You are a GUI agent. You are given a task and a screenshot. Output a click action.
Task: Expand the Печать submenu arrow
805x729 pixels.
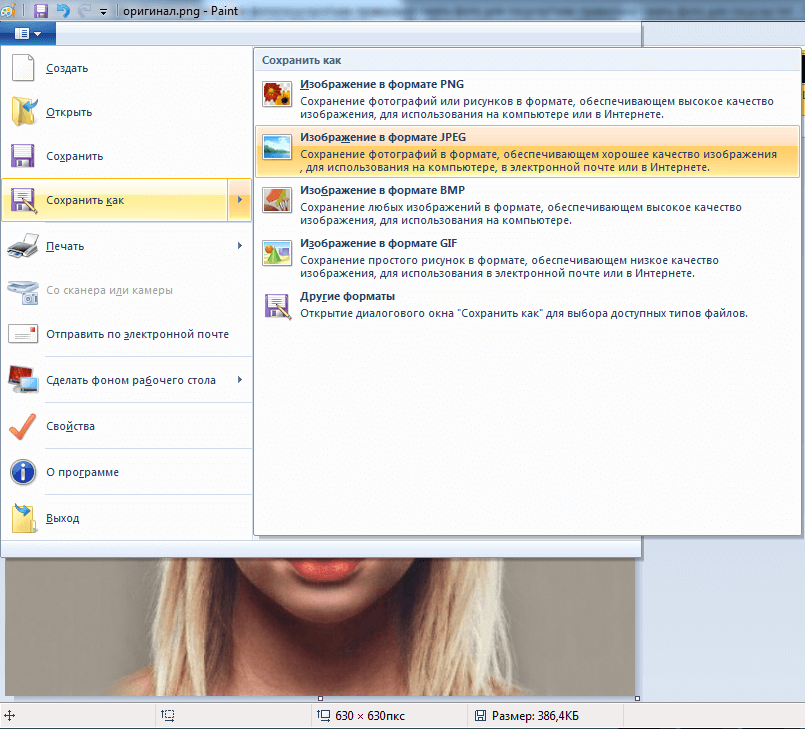[x=240, y=245]
